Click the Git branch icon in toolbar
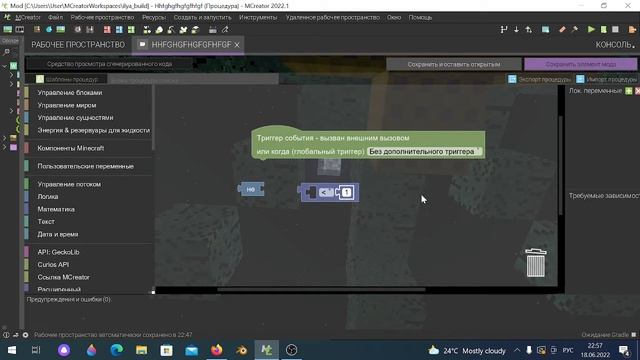640x360 pixels. [x=504, y=29]
